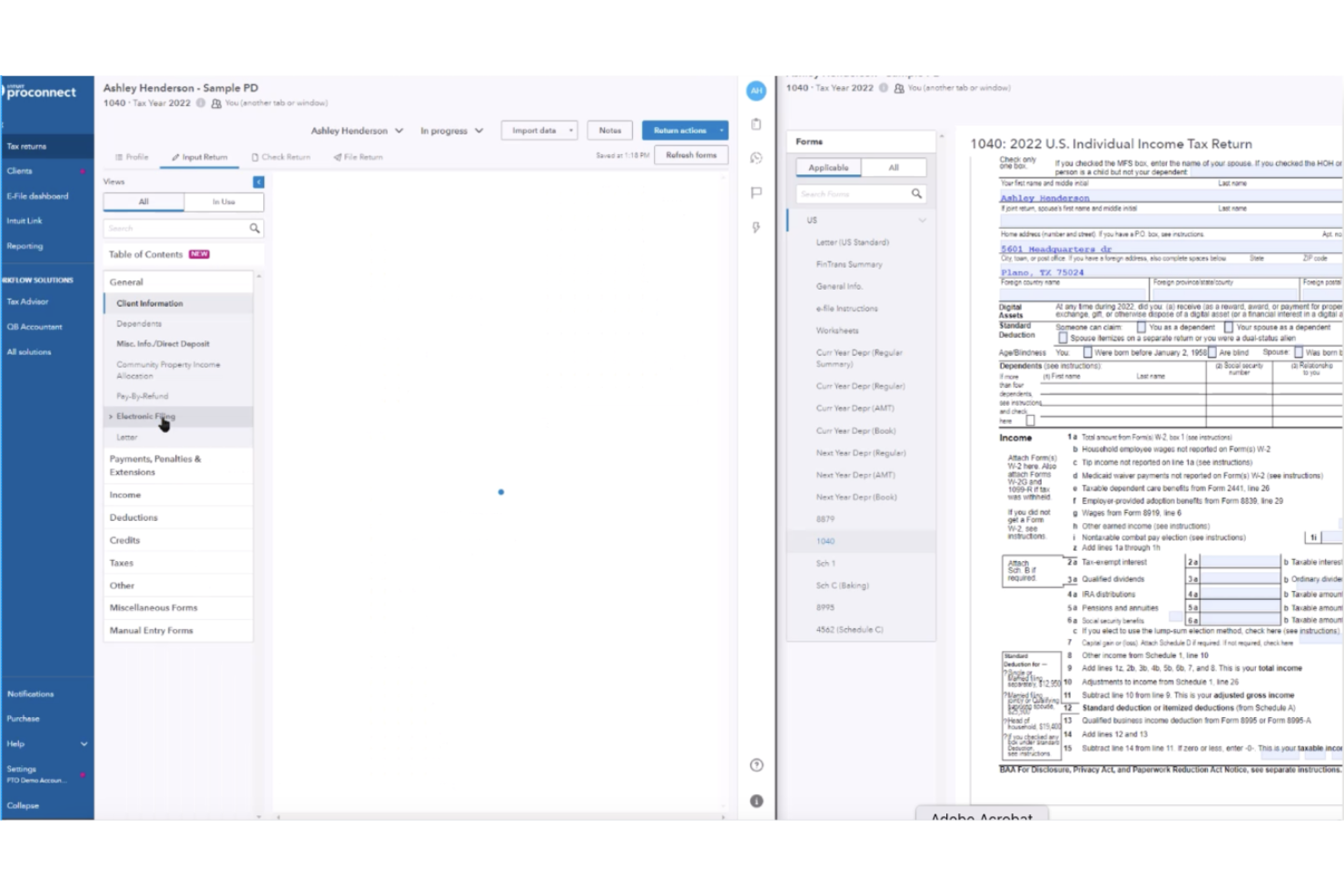Viewport: 1344px width, 896px height.
Task: Check the 'You as a dependent' checkbox
Action: [x=1141, y=328]
